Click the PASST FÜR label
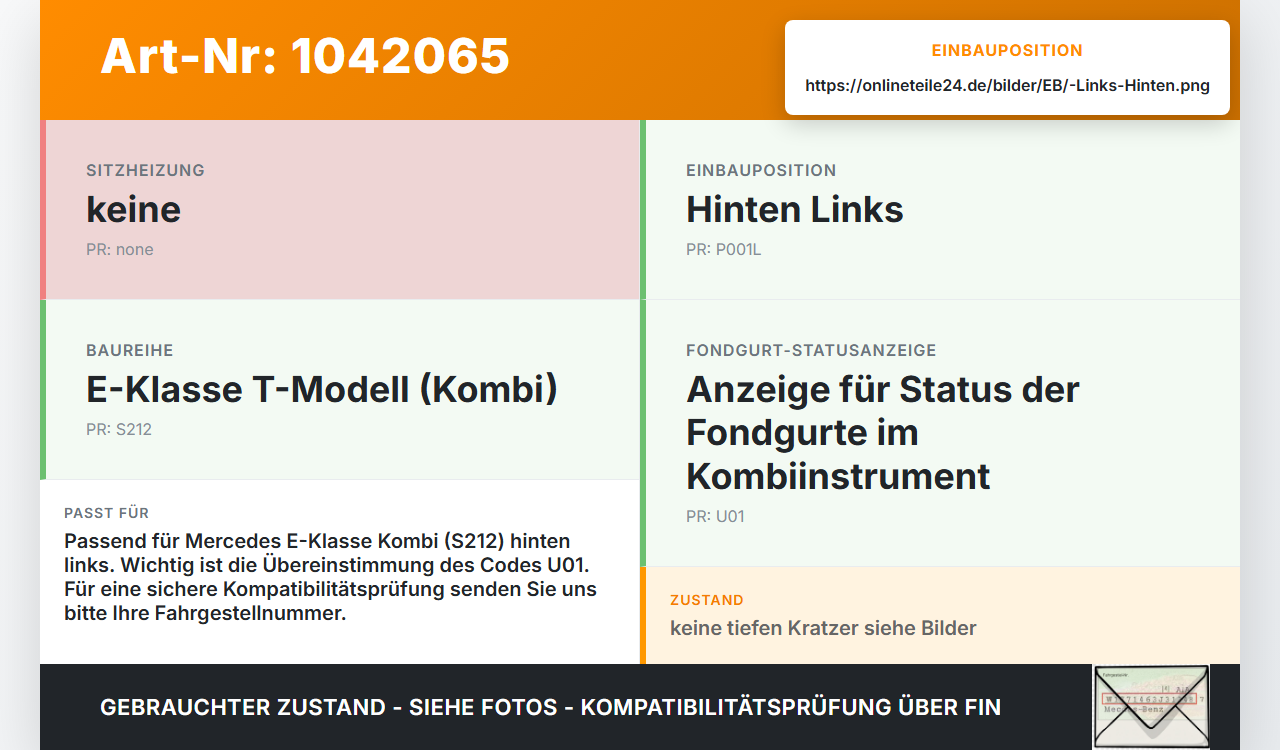 pyautogui.click(x=107, y=513)
